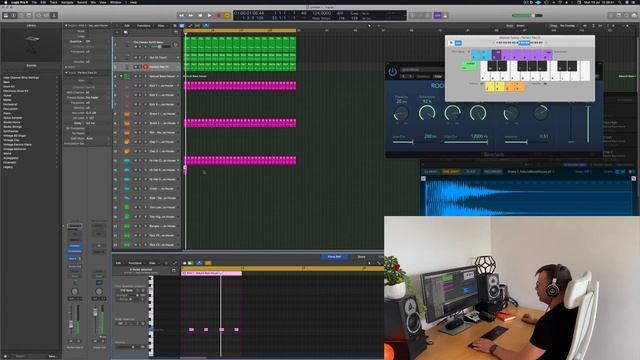This screenshot has height=360, width=640.
Task: Show automation in the tracks area
Action: pos(191,26)
